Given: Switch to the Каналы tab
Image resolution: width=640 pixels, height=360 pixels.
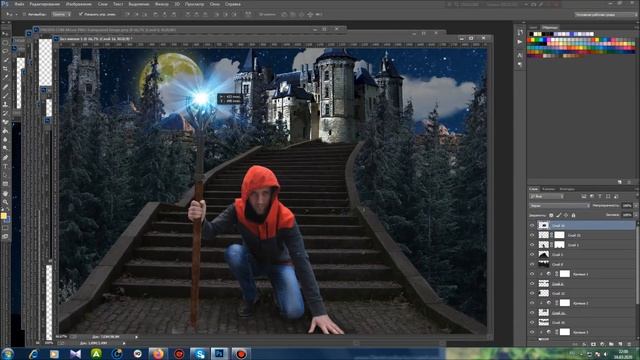Looking at the screenshot, I should [549, 189].
